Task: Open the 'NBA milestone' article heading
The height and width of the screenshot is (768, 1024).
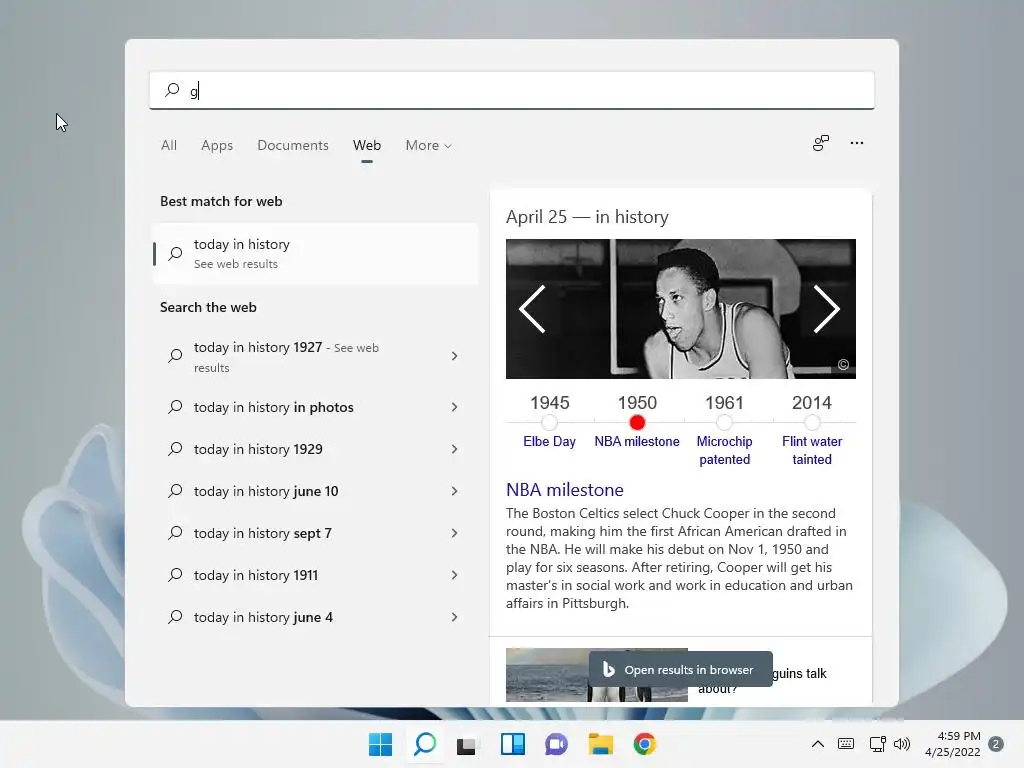Action: click(x=565, y=490)
